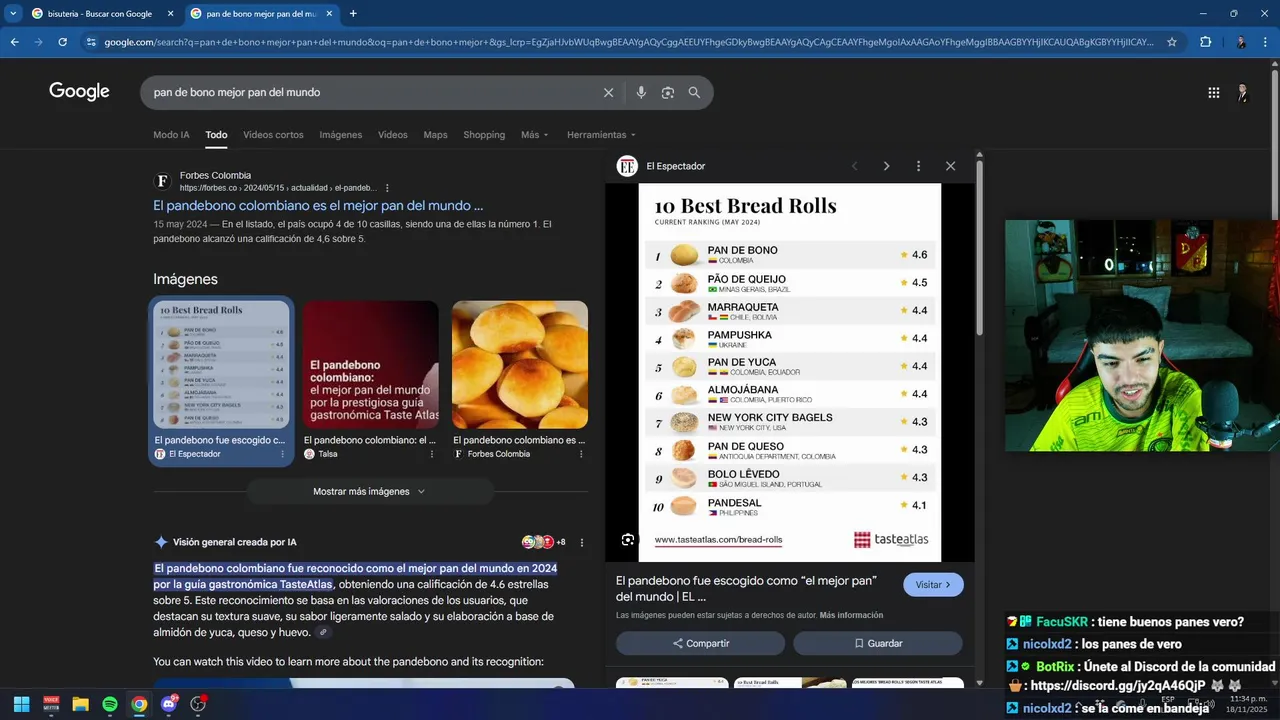The image size is (1280, 720).
Task: Open the image preview panel's more options
Action: pyautogui.click(x=918, y=166)
